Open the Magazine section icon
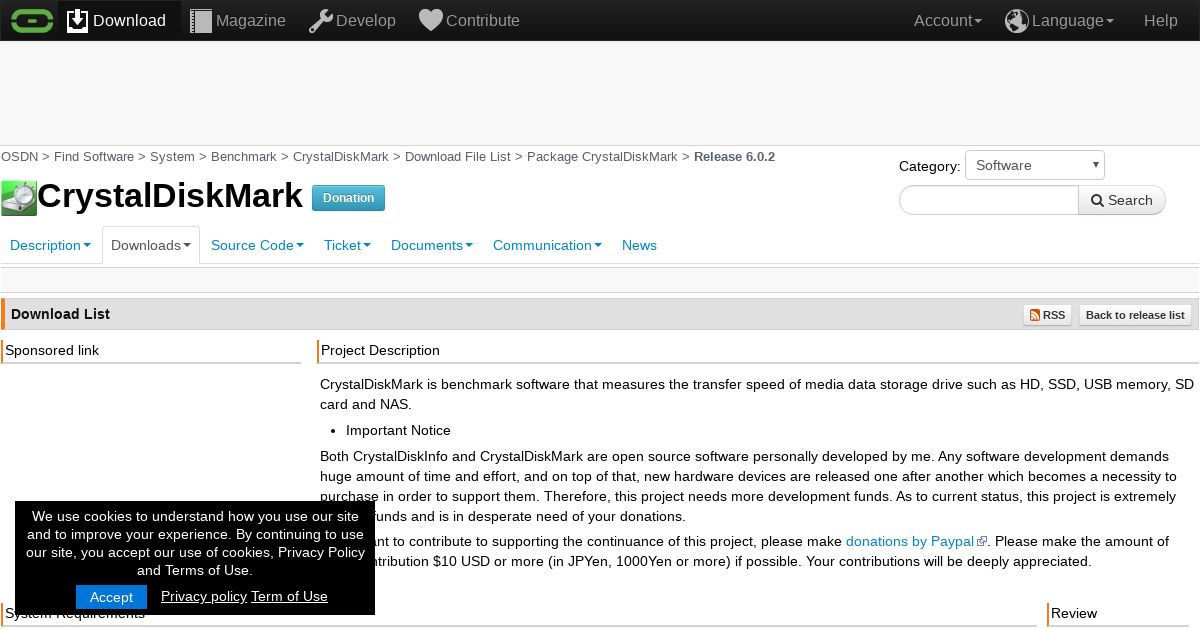The image size is (1200, 630). [201, 20]
